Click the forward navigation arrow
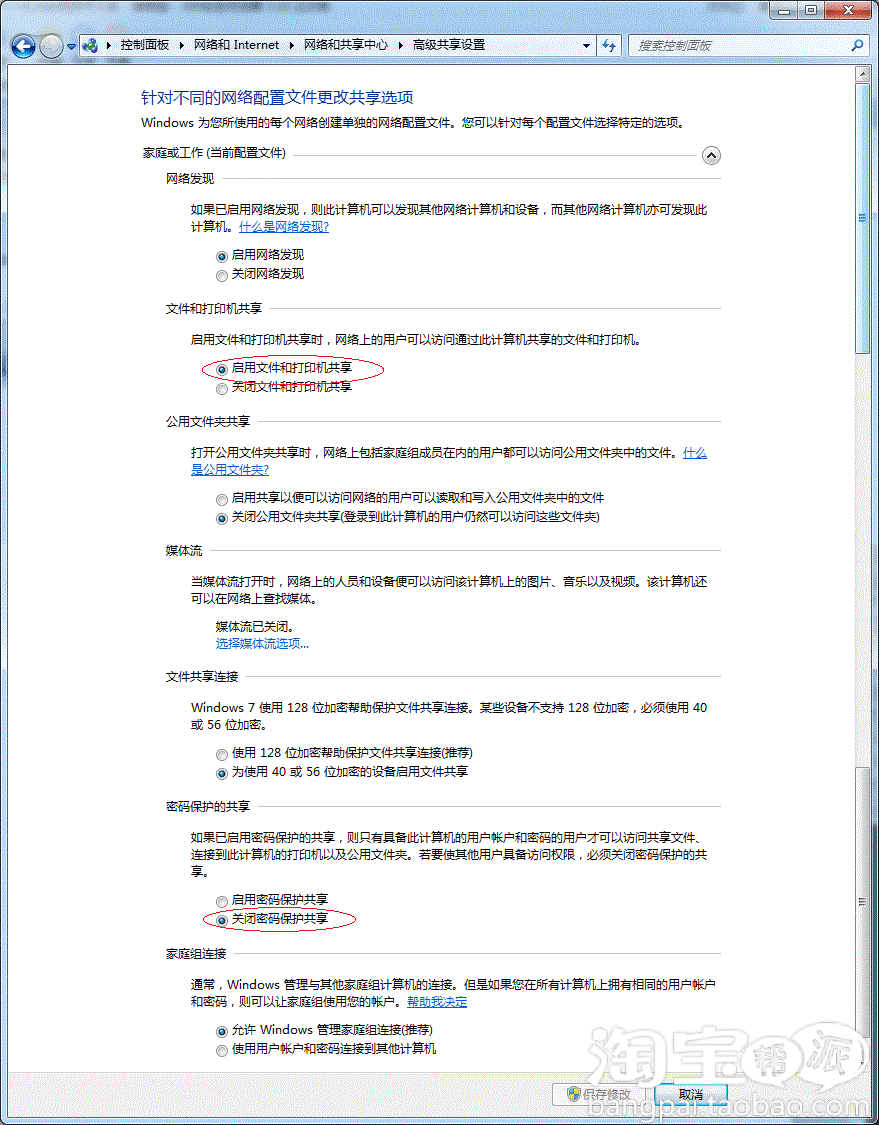The image size is (879, 1125). (49, 46)
